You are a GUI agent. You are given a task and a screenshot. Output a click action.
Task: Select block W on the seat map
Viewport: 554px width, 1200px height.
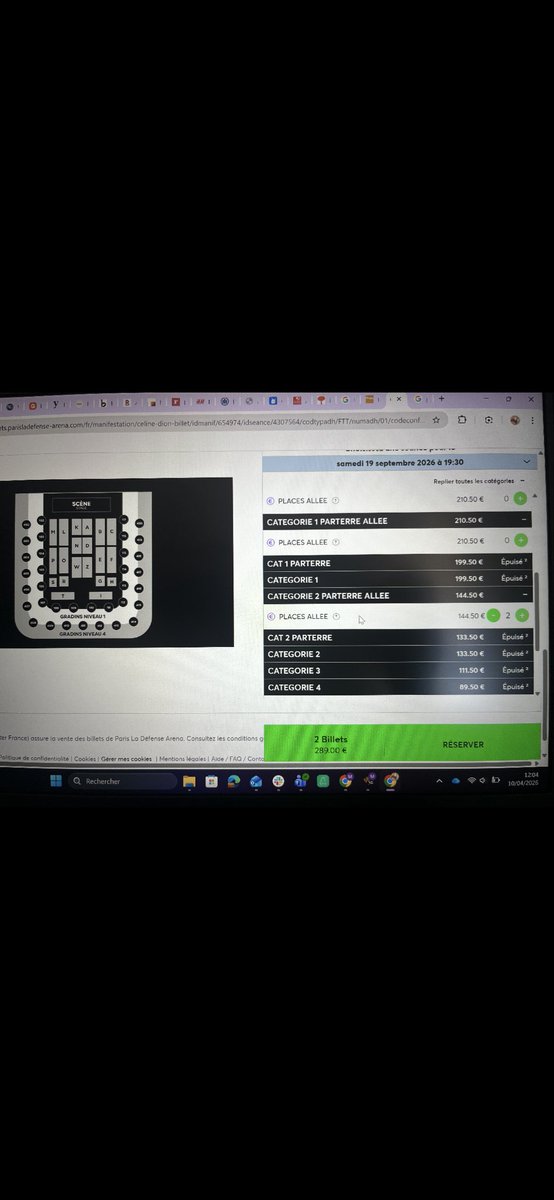click(x=77, y=566)
